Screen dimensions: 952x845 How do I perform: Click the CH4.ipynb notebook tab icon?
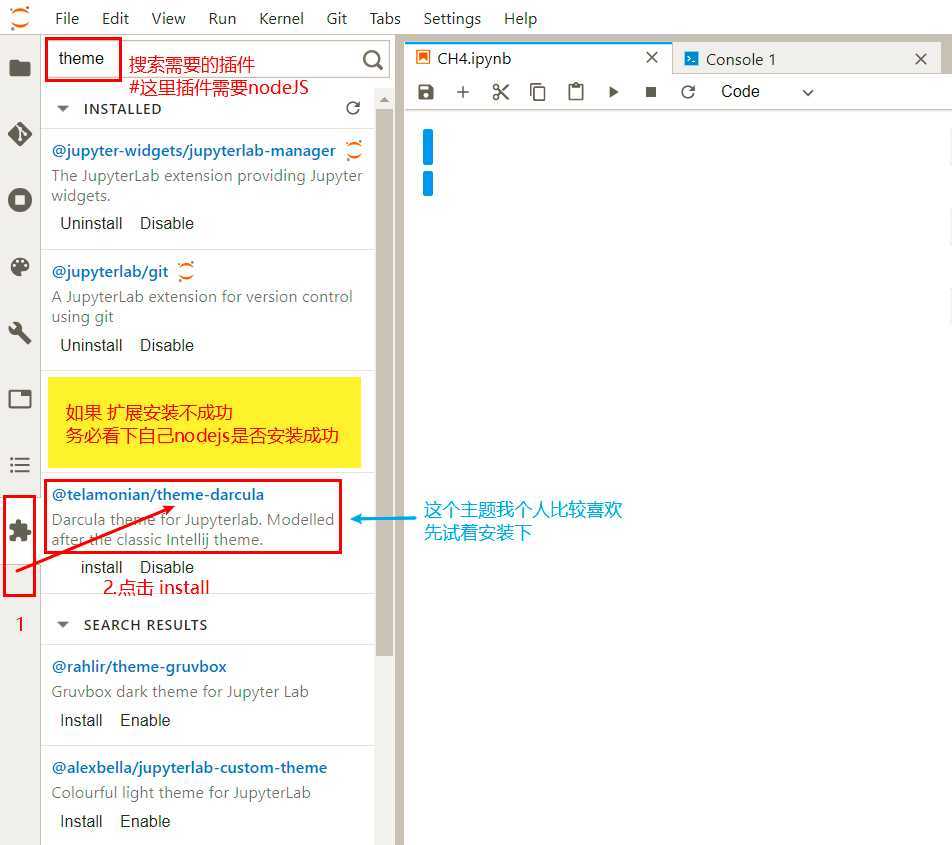click(423, 57)
